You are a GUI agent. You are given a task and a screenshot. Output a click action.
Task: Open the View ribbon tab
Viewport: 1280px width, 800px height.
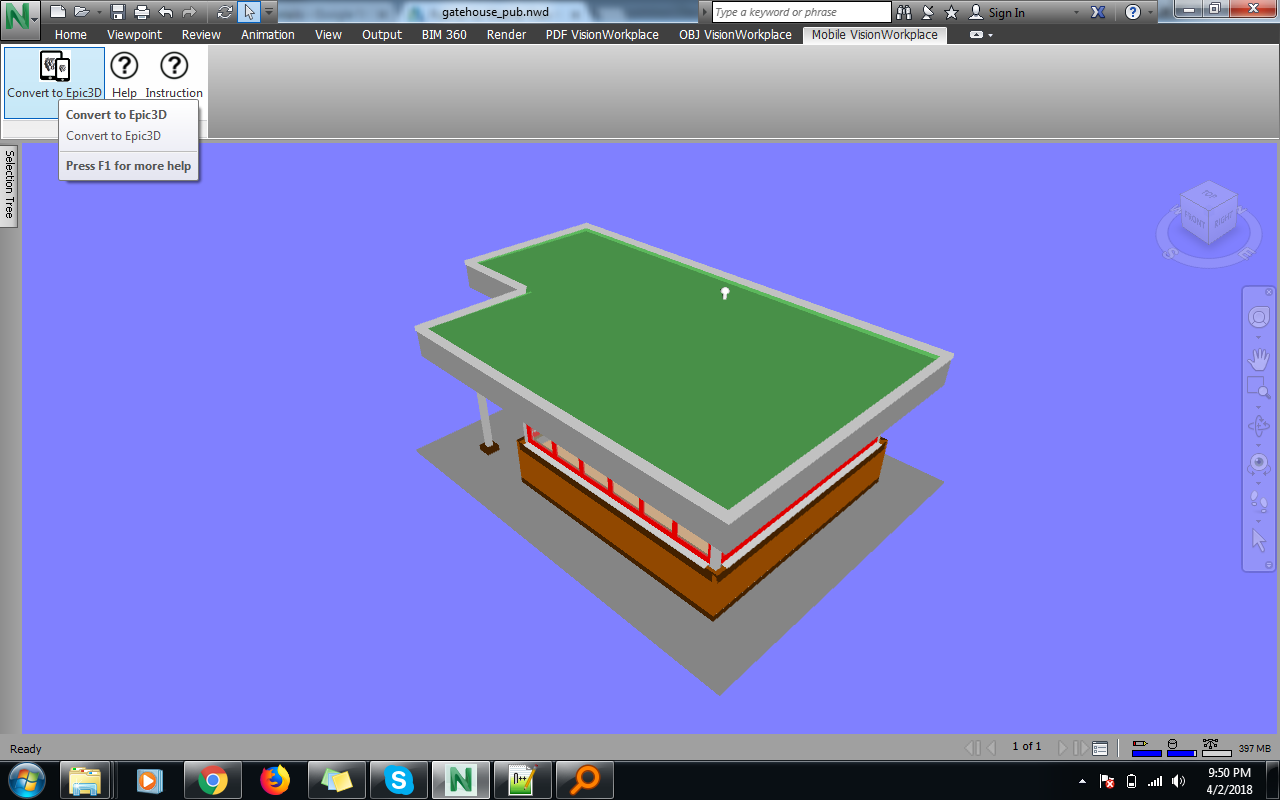coord(328,34)
